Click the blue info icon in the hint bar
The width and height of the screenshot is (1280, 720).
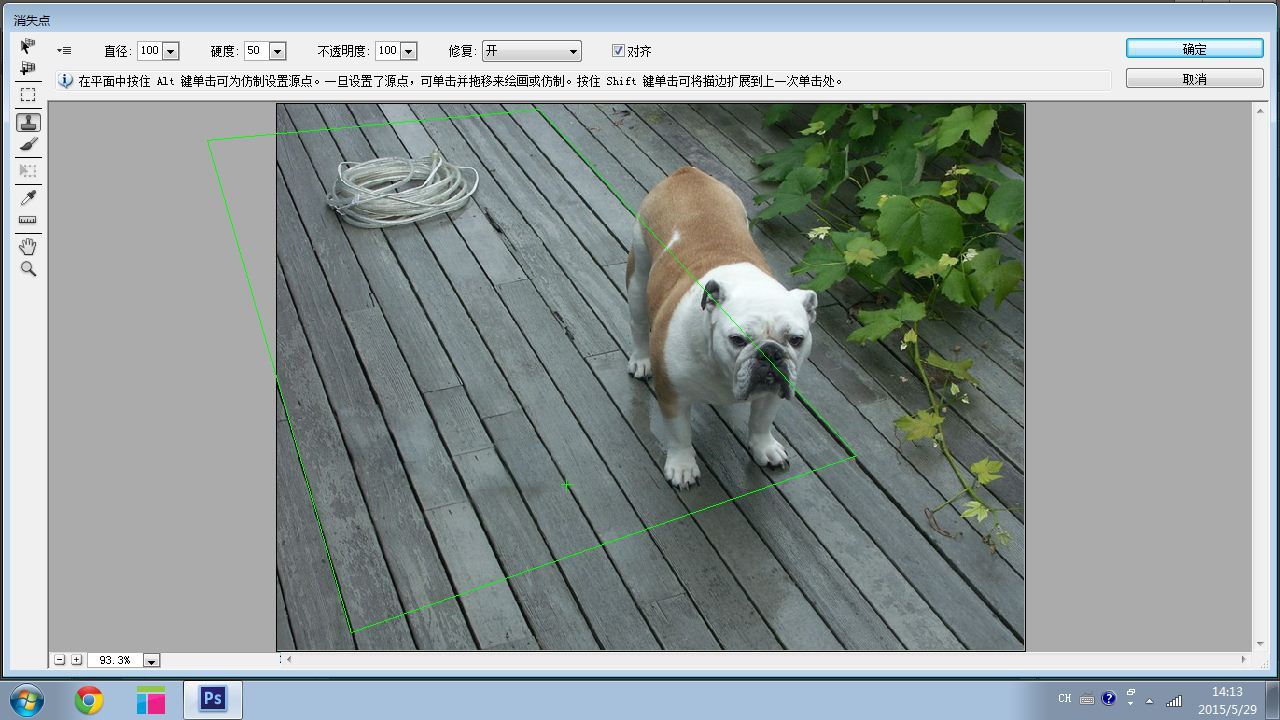point(66,81)
